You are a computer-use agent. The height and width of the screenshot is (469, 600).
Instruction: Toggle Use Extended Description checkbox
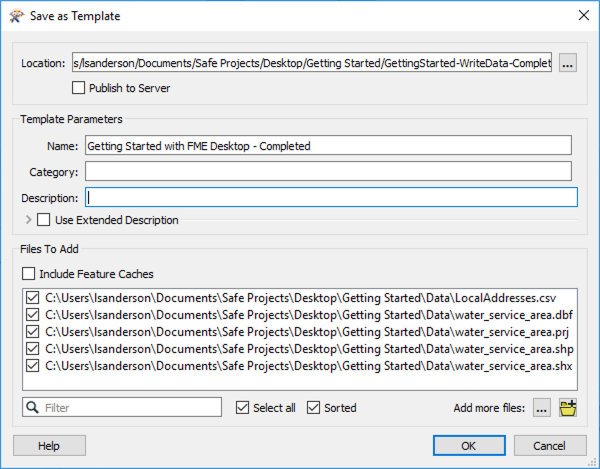tap(43, 220)
